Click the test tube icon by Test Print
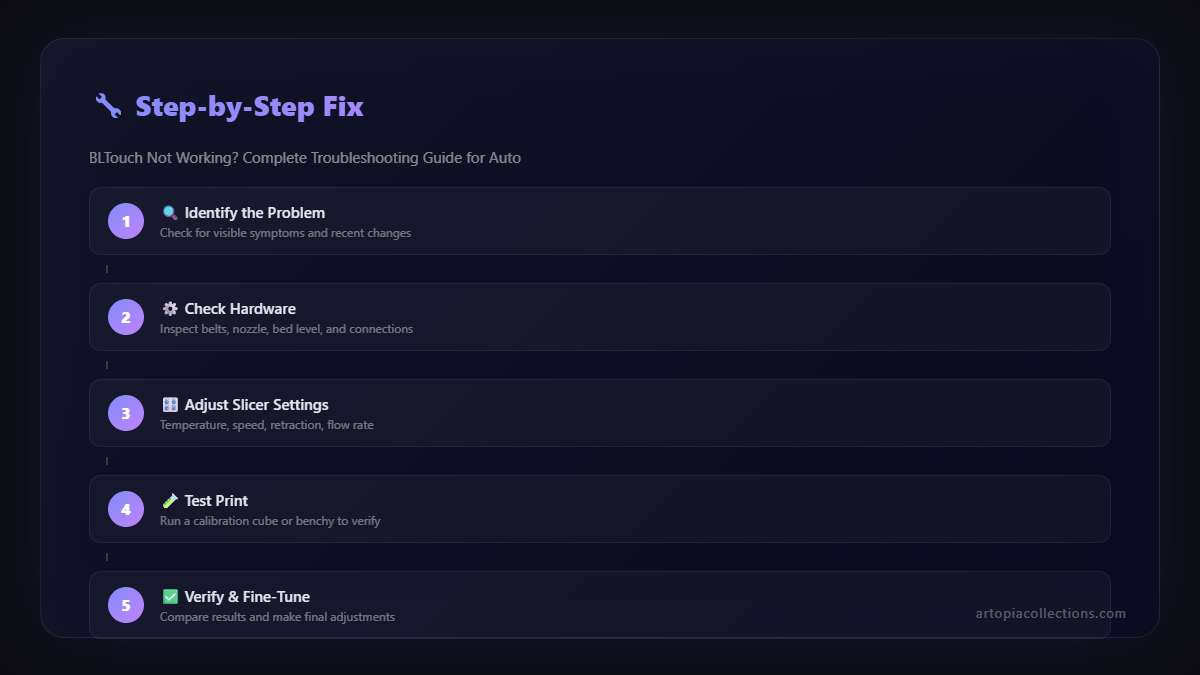This screenshot has height=675, width=1200. click(170, 501)
